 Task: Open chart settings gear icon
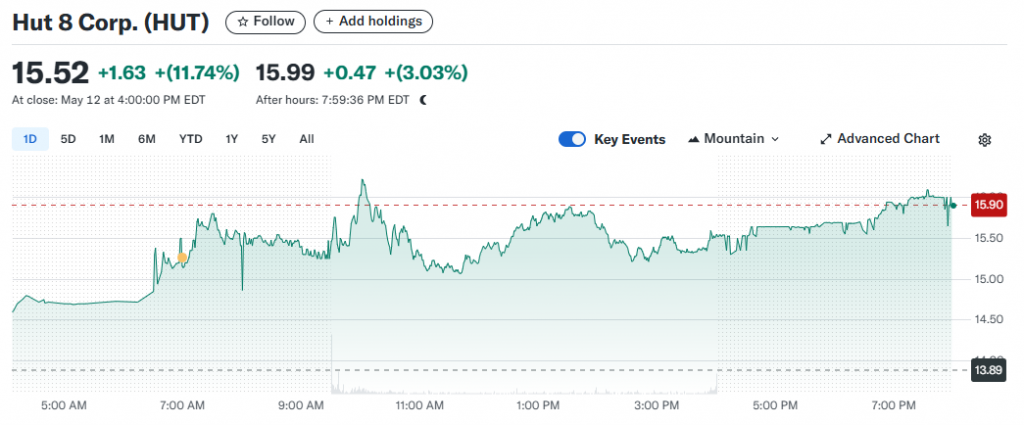(x=985, y=140)
